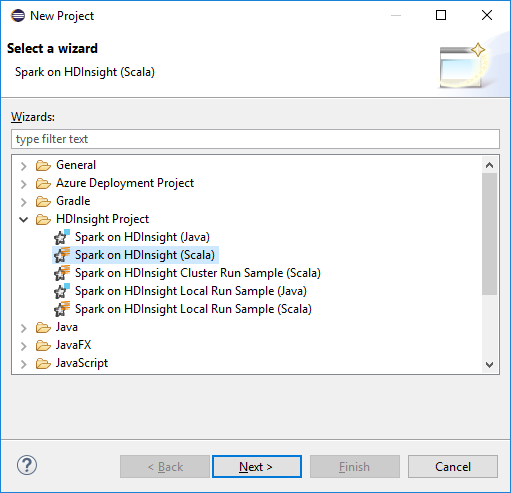Click the General folder icon
Image resolution: width=511 pixels, height=493 pixels.
43,165
